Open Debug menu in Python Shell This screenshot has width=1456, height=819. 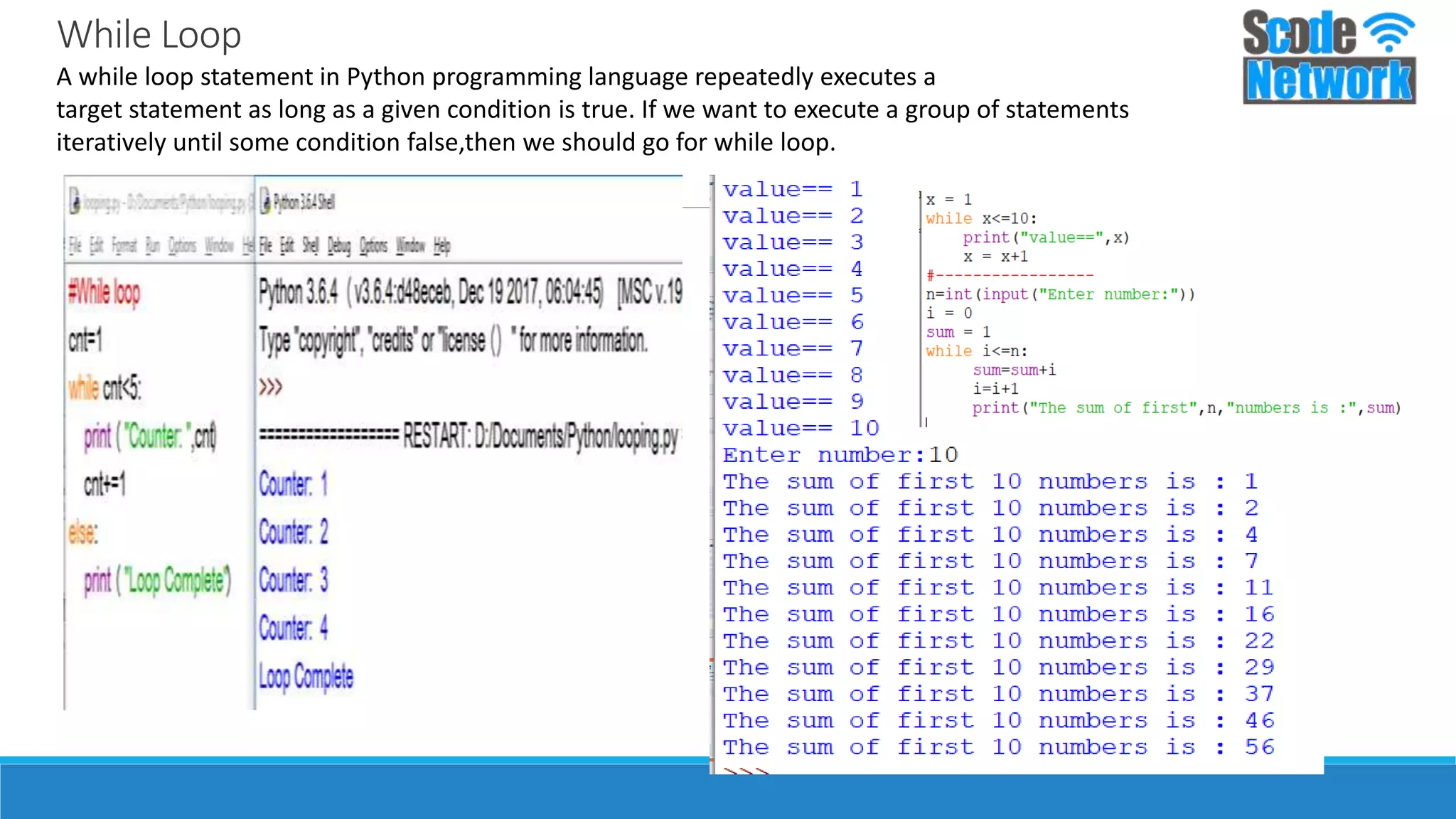click(339, 247)
